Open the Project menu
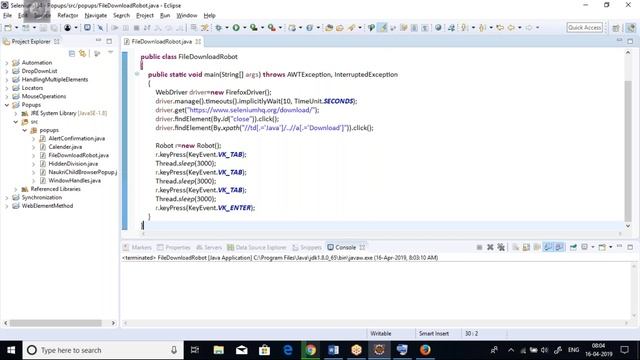This screenshot has width=640, height=360. pyautogui.click(x=145, y=16)
